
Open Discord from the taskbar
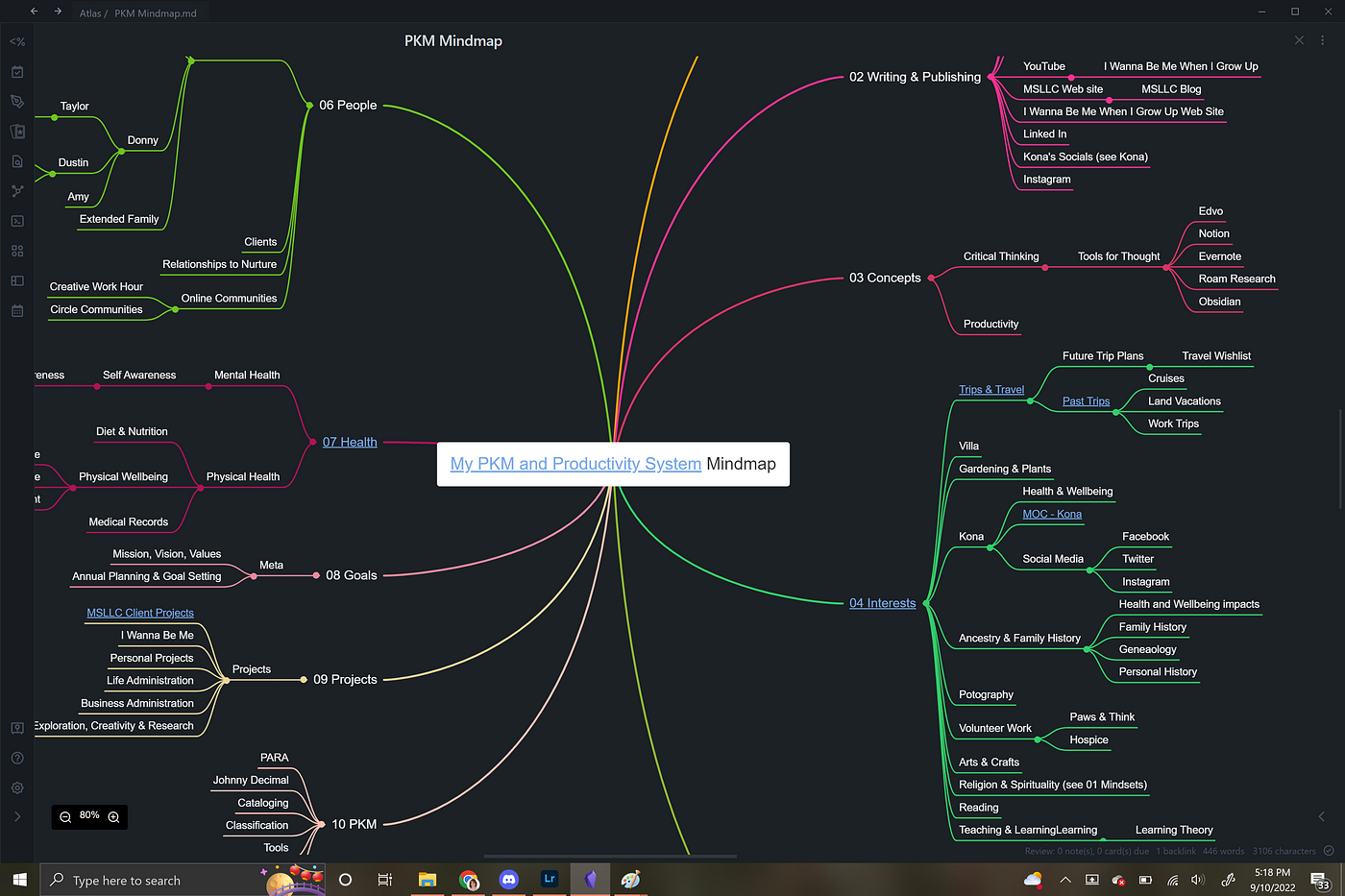coord(508,879)
